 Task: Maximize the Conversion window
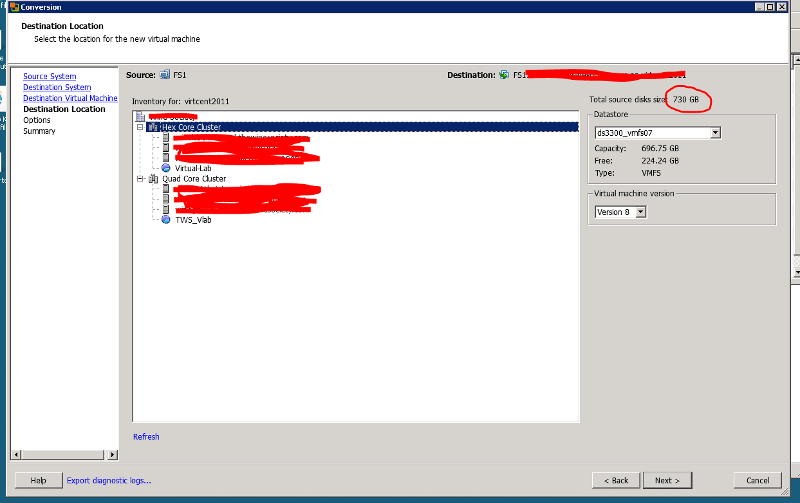[770, 7]
